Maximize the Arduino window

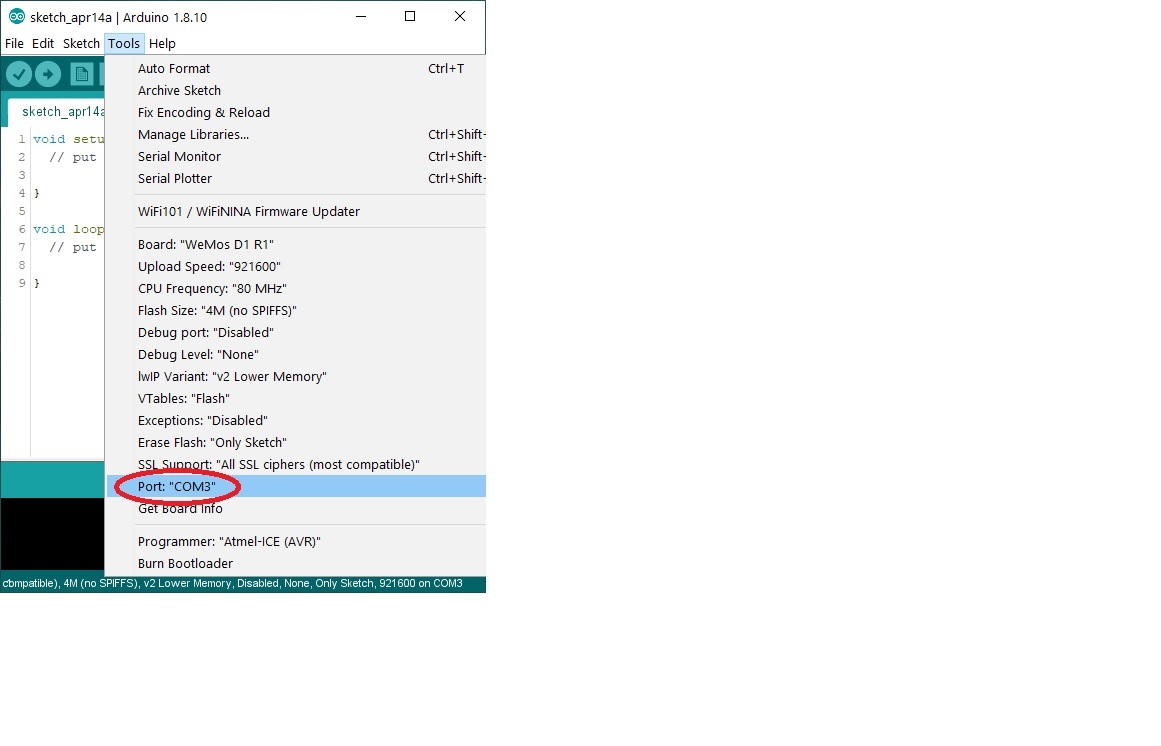(410, 16)
